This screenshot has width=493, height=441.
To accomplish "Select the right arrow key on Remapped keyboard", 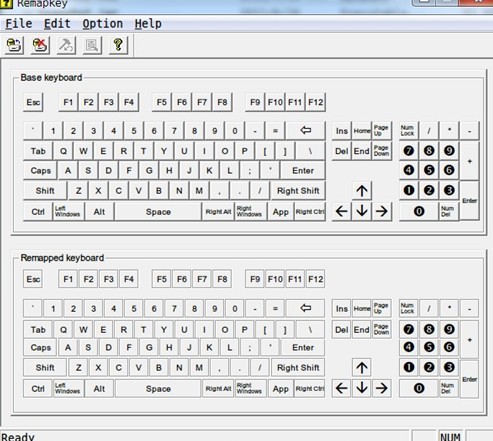I will (x=382, y=388).
